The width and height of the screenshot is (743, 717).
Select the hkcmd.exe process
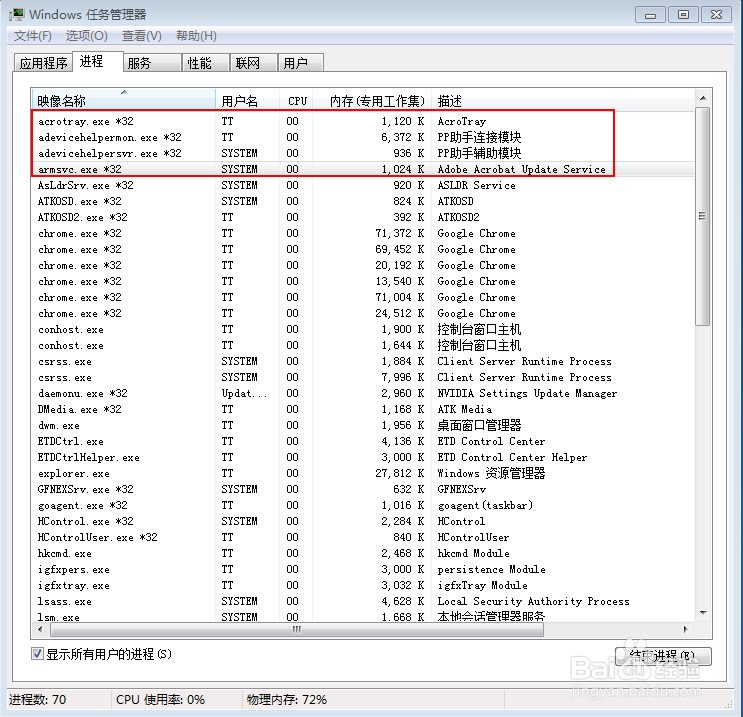(x=362, y=554)
